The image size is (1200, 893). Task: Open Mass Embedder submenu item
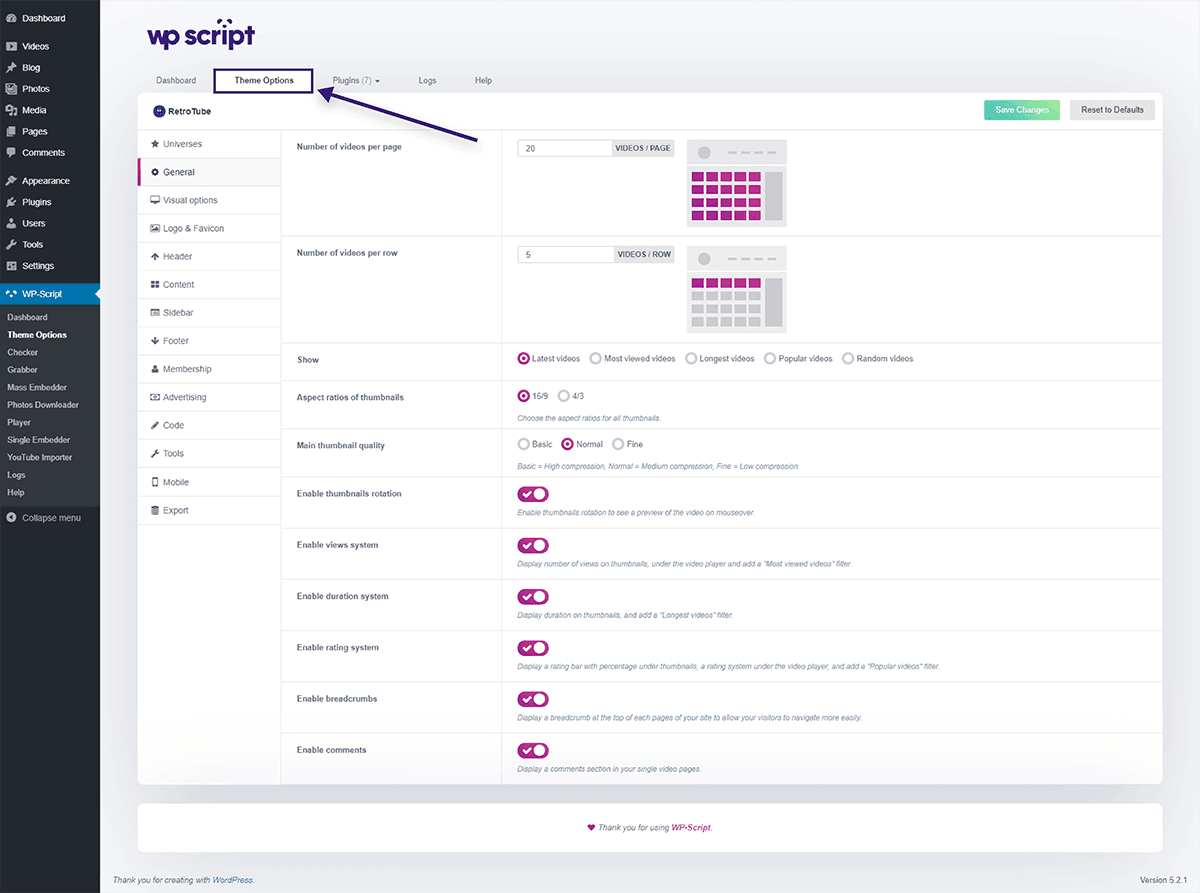click(37, 387)
